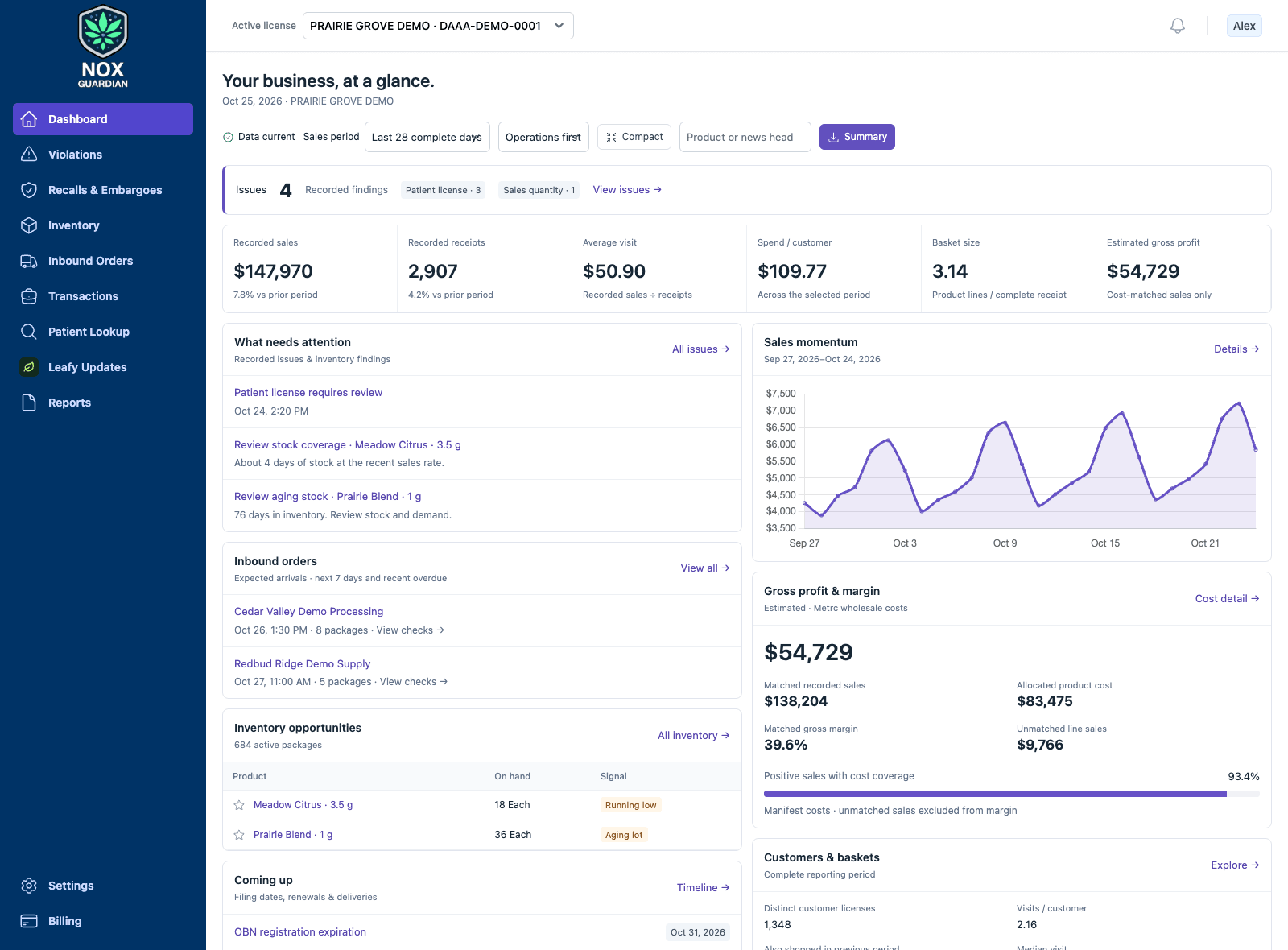The width and height of the screenshot is (1288, 950).
Task: Open Reports from sidebar
Action: click(103, 403)
